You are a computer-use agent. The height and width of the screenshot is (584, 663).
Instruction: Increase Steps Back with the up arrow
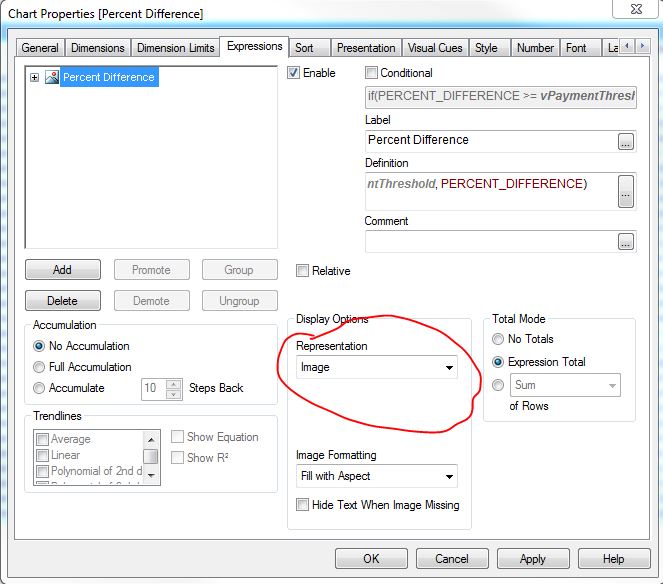coord(174,384)
